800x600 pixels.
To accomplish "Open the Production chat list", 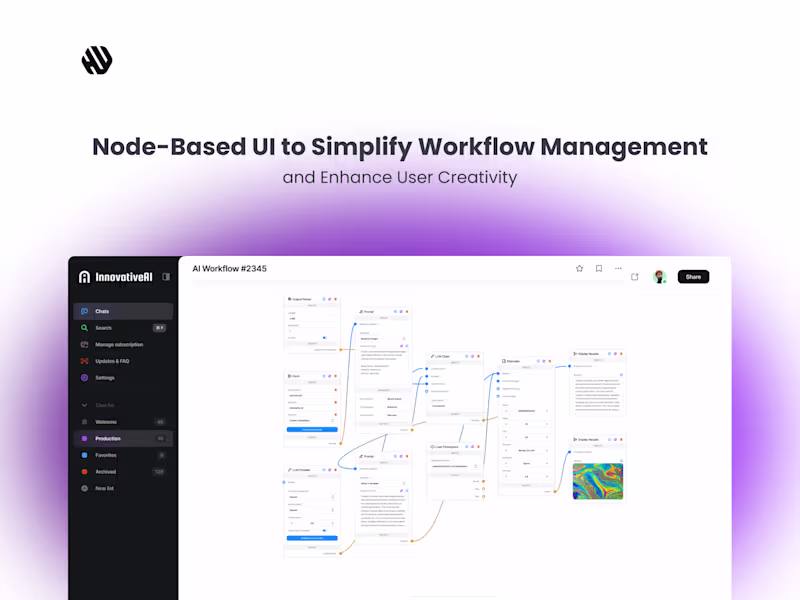I will [123, 438].
